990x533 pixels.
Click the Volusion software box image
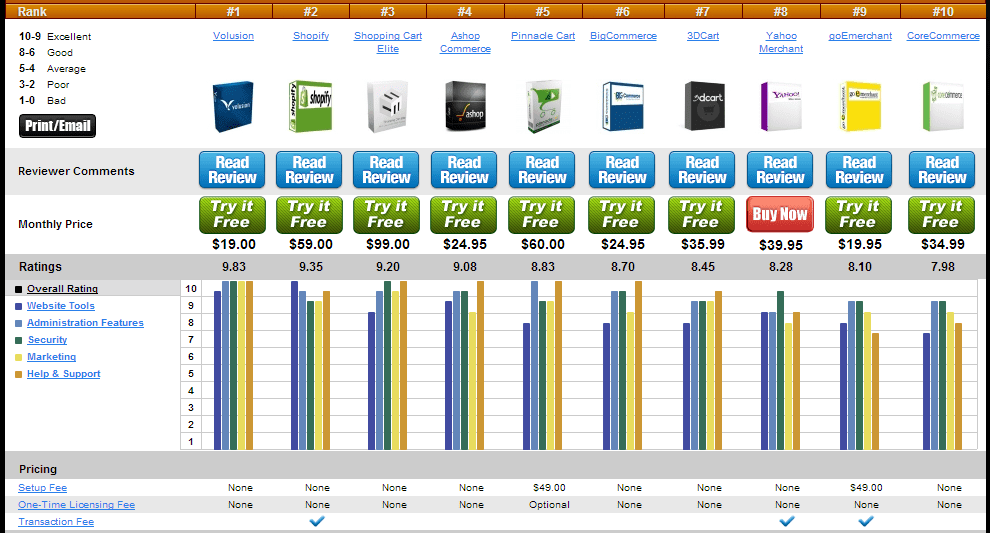[233, 106]
